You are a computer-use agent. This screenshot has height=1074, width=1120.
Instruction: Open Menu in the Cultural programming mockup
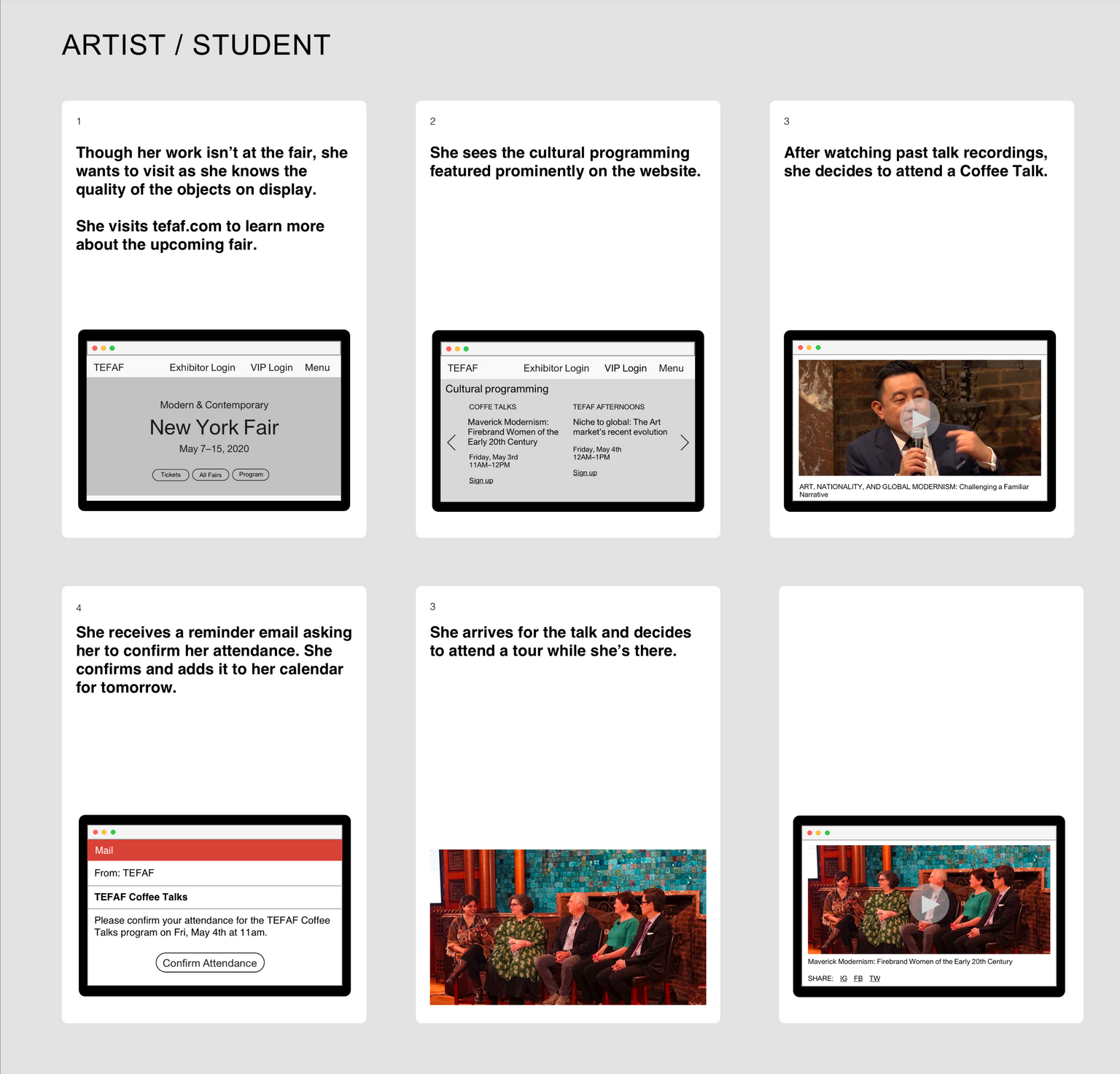(x=671, y=368)
